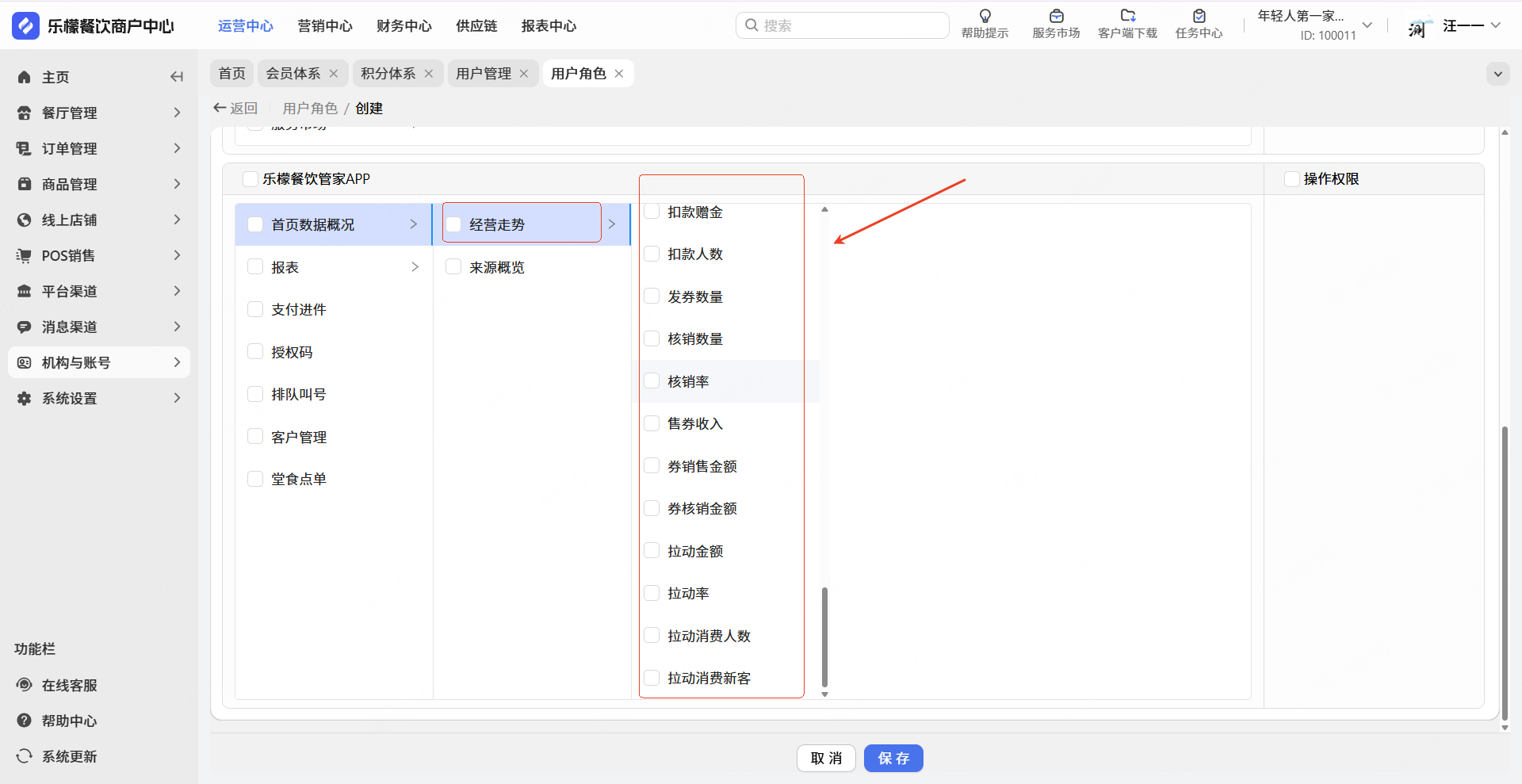Screen dimensions: 1522x784
Task: Check the 拉动消费新客 checkbox
Action: (x=652, y=678)
